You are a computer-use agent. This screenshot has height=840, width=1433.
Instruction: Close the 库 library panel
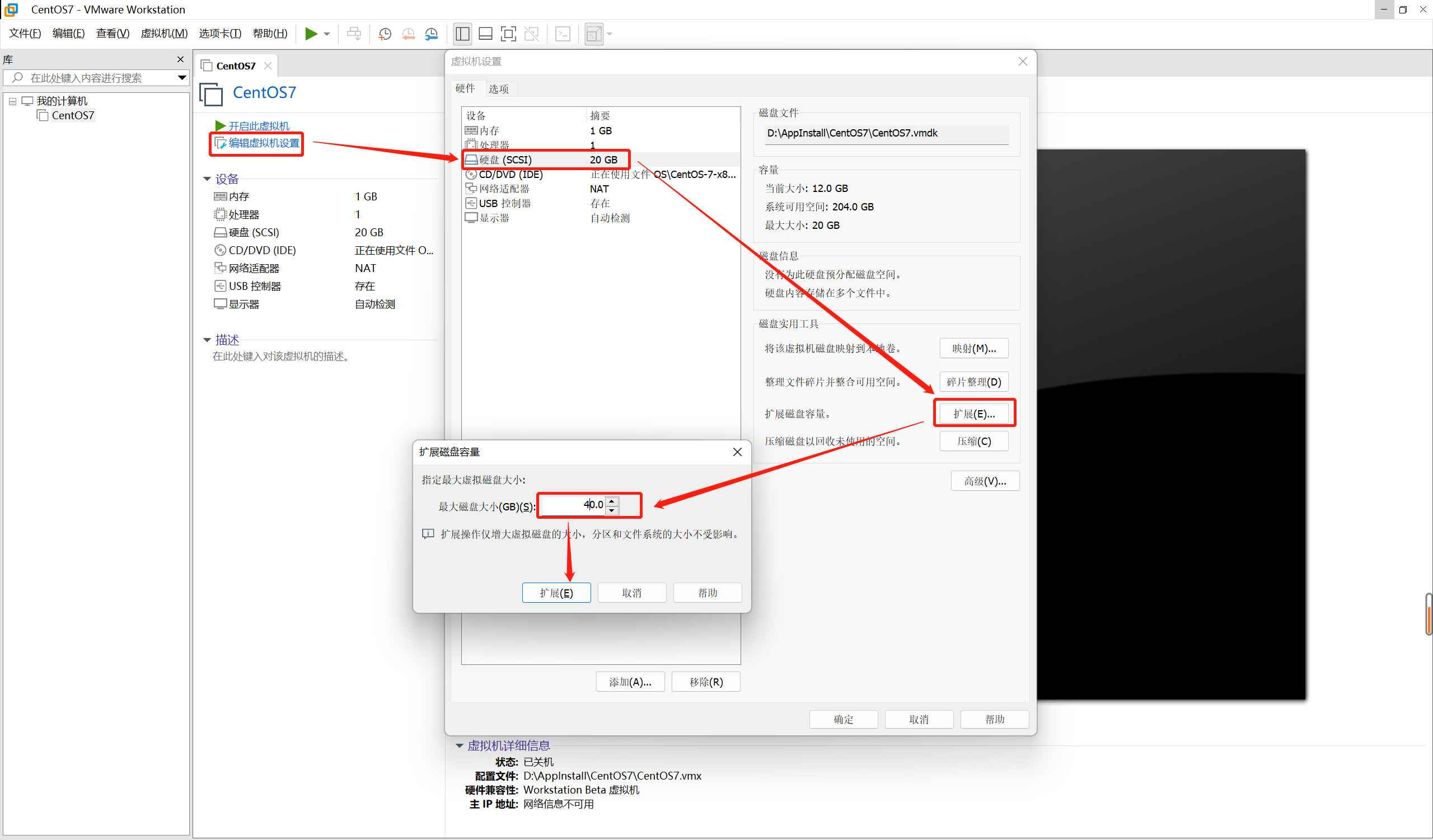point(180,60)
